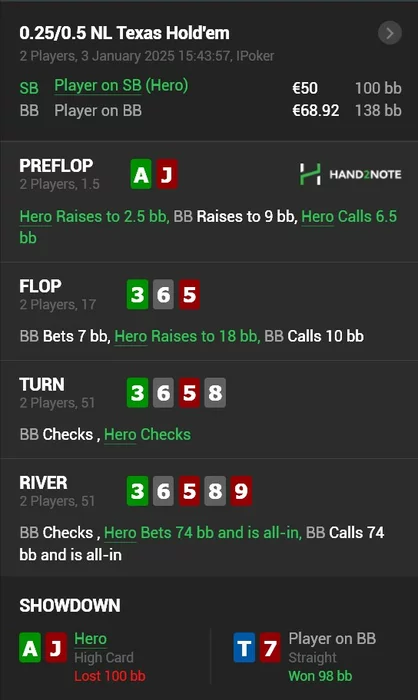Click the red 9 card on the river row
The height and width of the screenshot is (700, 418).
tap(241, 491)
